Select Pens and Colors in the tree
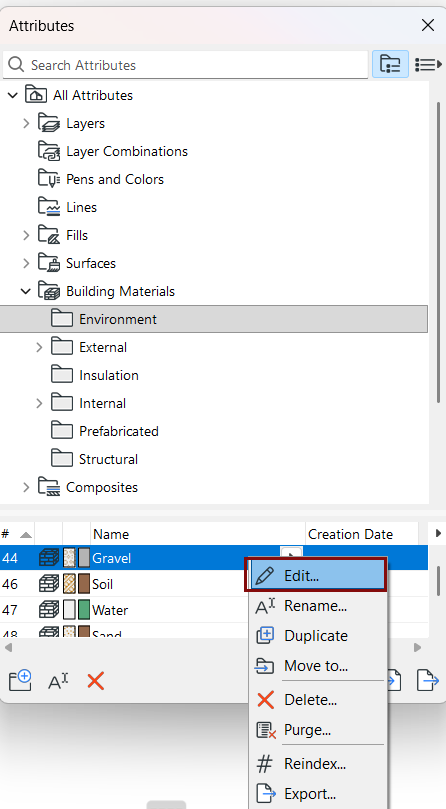Screen dimensions: 446x809 [x=115, y=179]
